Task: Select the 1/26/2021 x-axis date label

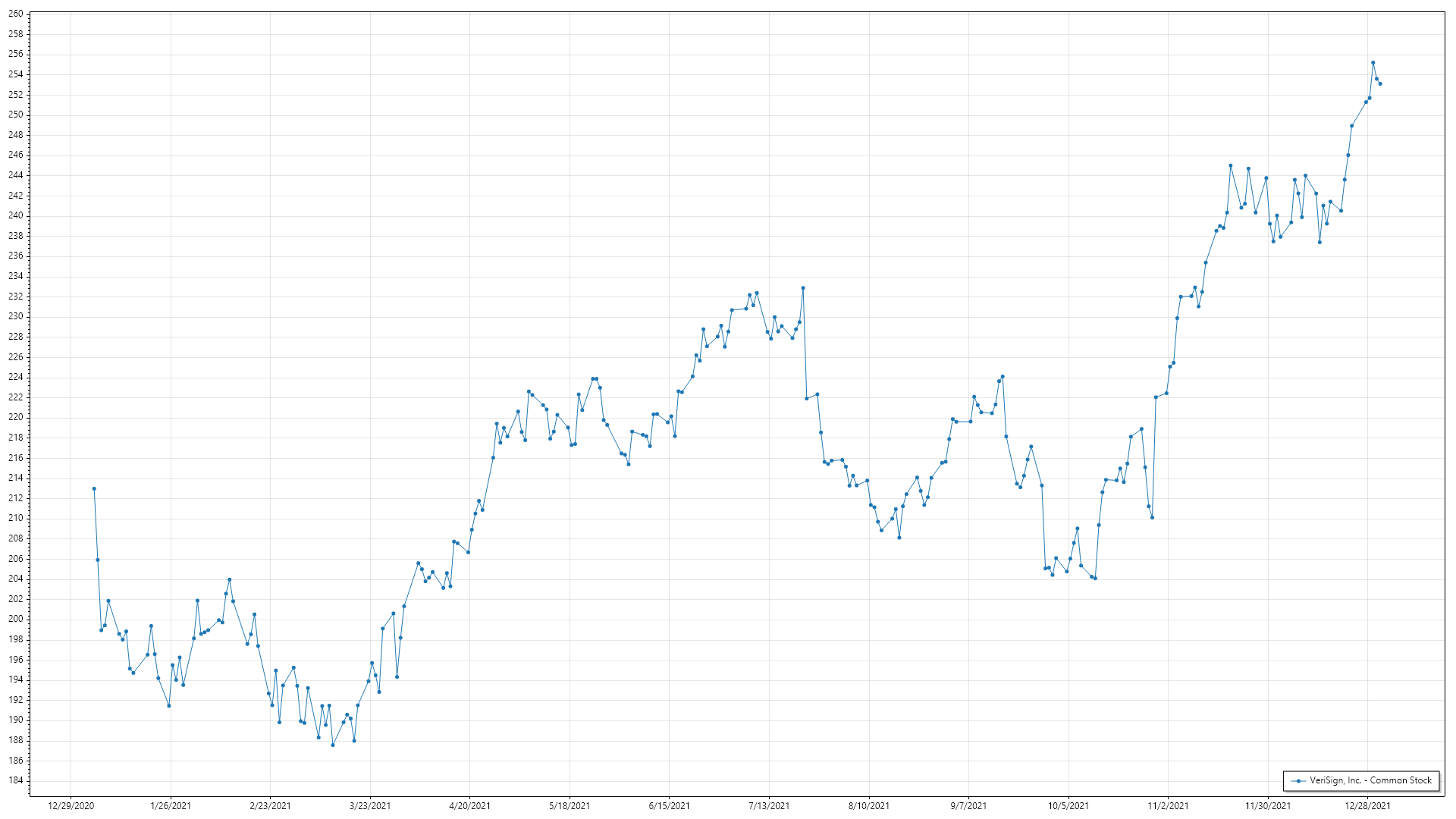Action: [171, 806]
